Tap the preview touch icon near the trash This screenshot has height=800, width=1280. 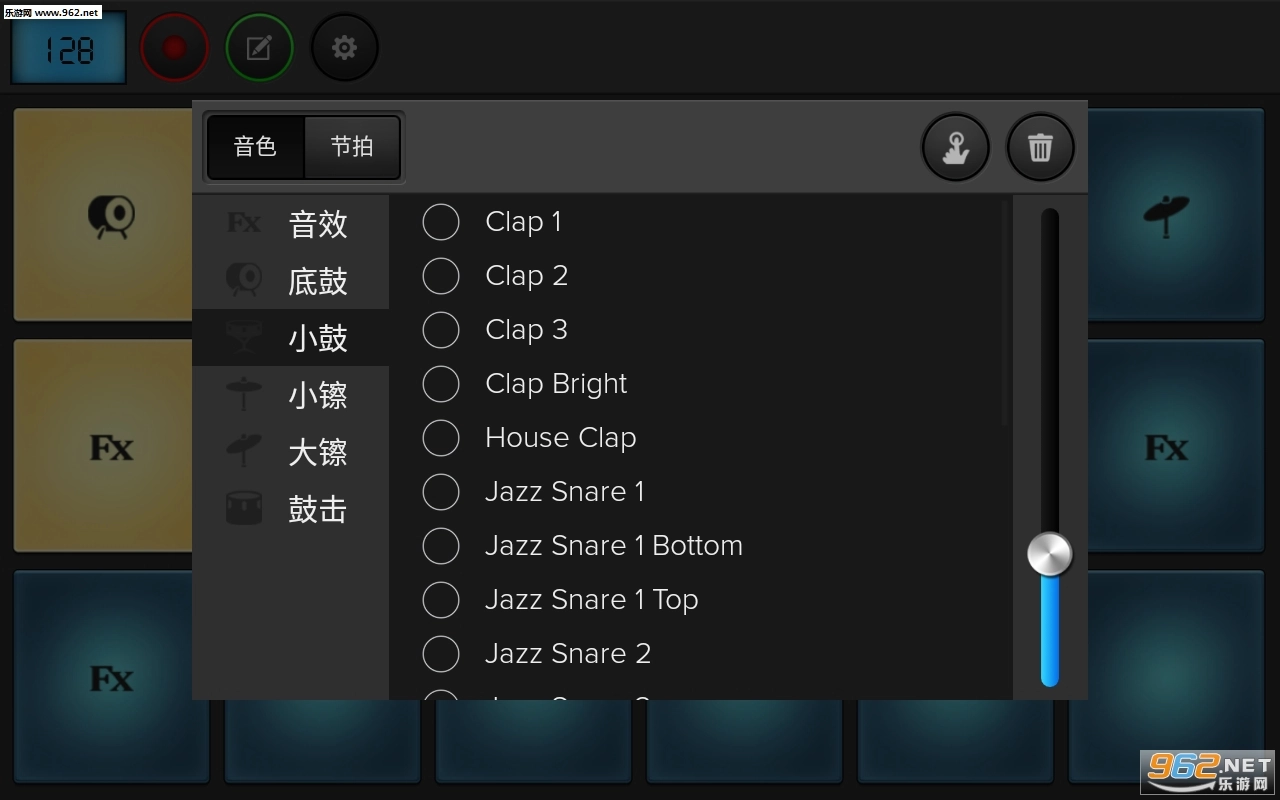955,146
